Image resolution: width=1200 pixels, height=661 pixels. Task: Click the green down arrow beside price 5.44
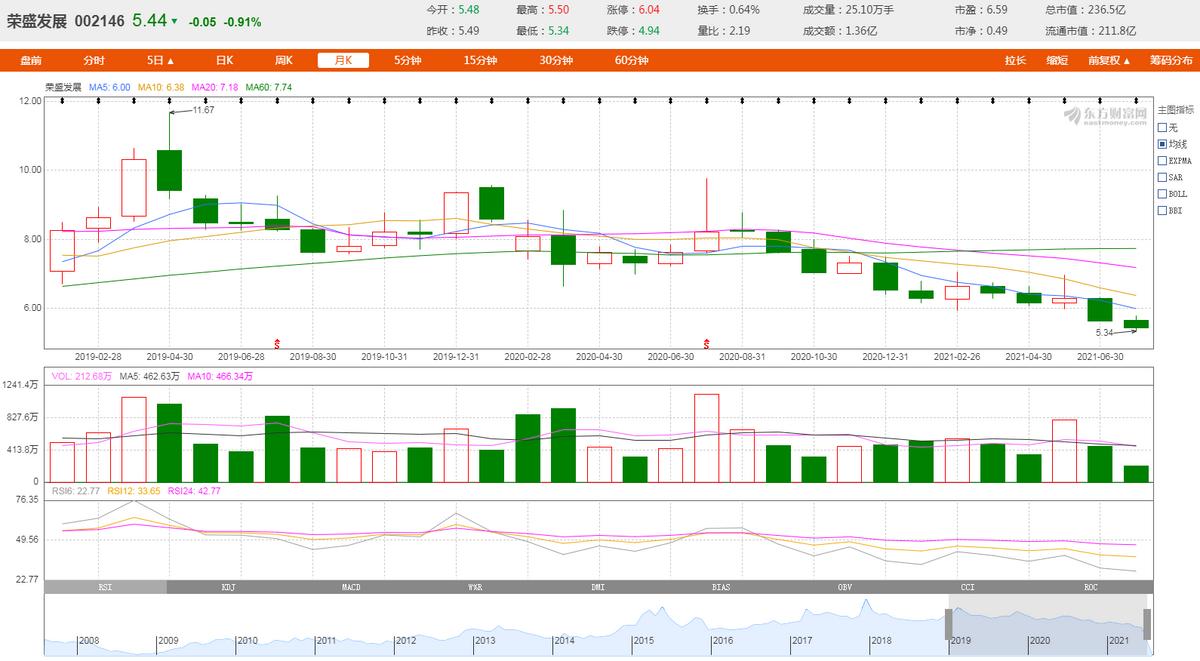click(x=175, y=21)
